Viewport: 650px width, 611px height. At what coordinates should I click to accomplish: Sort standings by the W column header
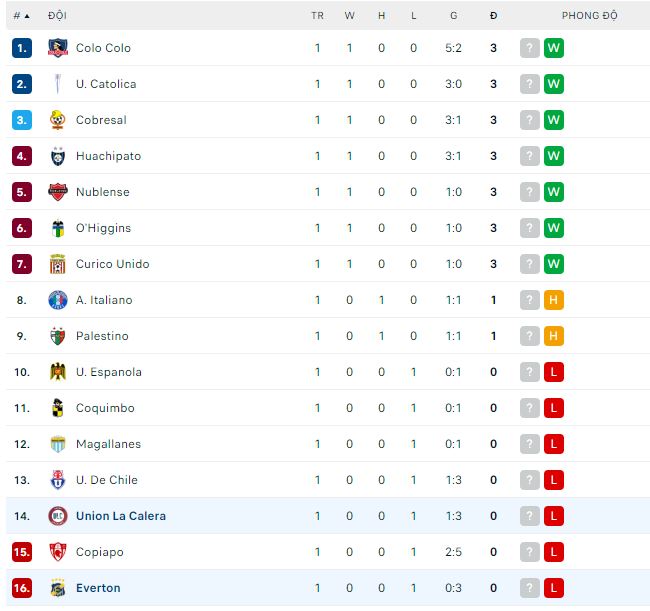coord(349,16)
